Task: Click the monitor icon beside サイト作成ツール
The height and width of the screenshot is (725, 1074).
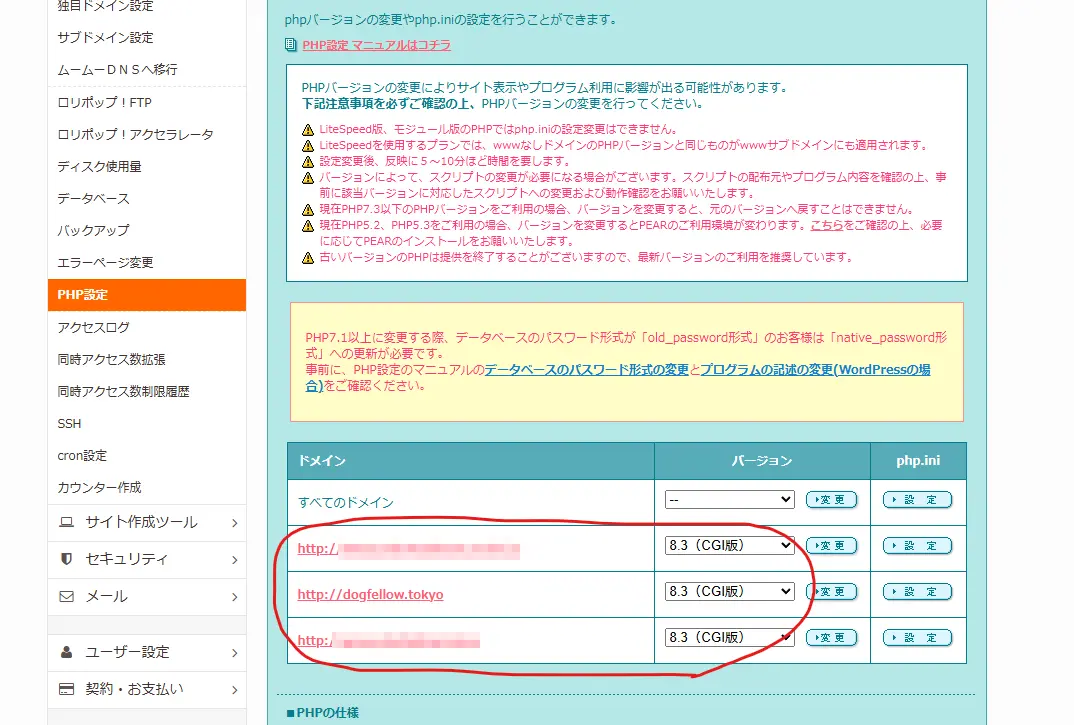Action: point(67,522)
